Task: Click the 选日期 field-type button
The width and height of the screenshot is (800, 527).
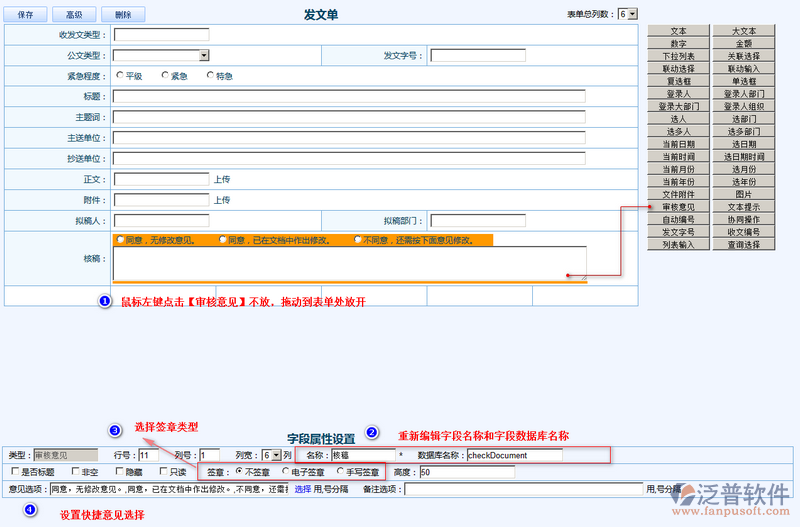Action: click(744, 144)
